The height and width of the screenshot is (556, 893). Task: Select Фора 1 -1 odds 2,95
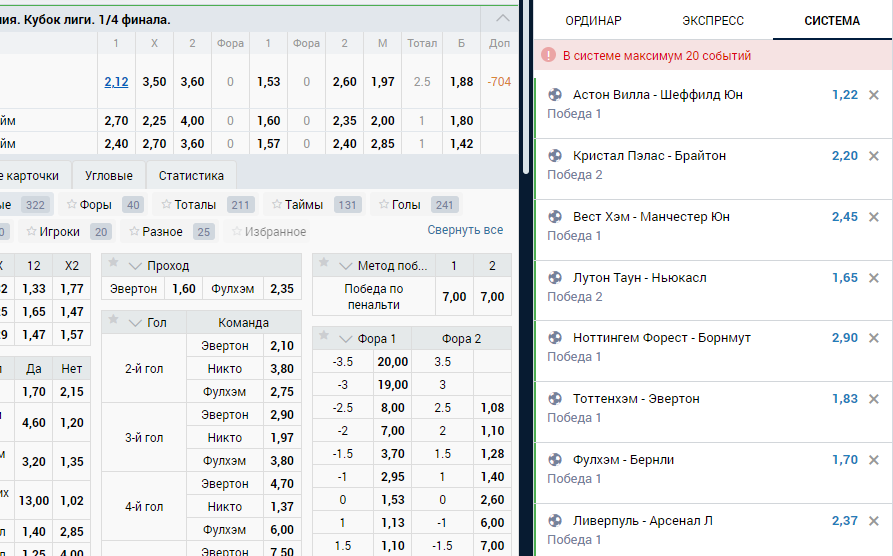pyautogui.click(x=392, y=477)
